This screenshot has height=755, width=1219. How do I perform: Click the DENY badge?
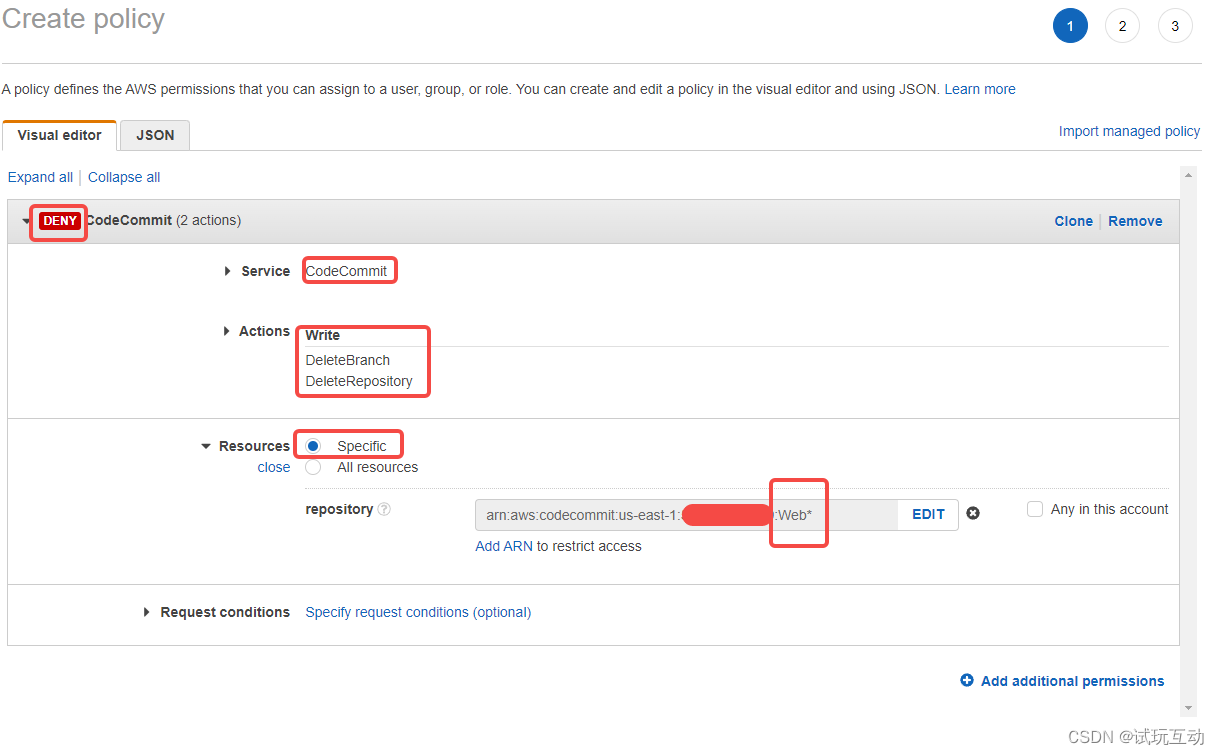tap(60, 221)
